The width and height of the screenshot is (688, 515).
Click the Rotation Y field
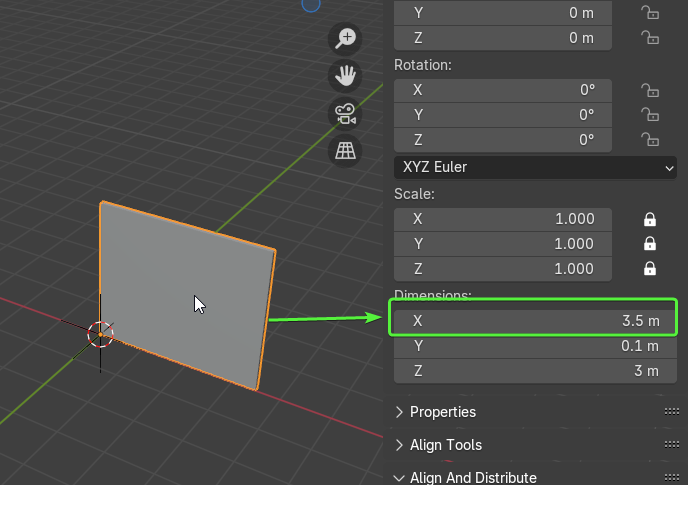[x=503, y=115]
